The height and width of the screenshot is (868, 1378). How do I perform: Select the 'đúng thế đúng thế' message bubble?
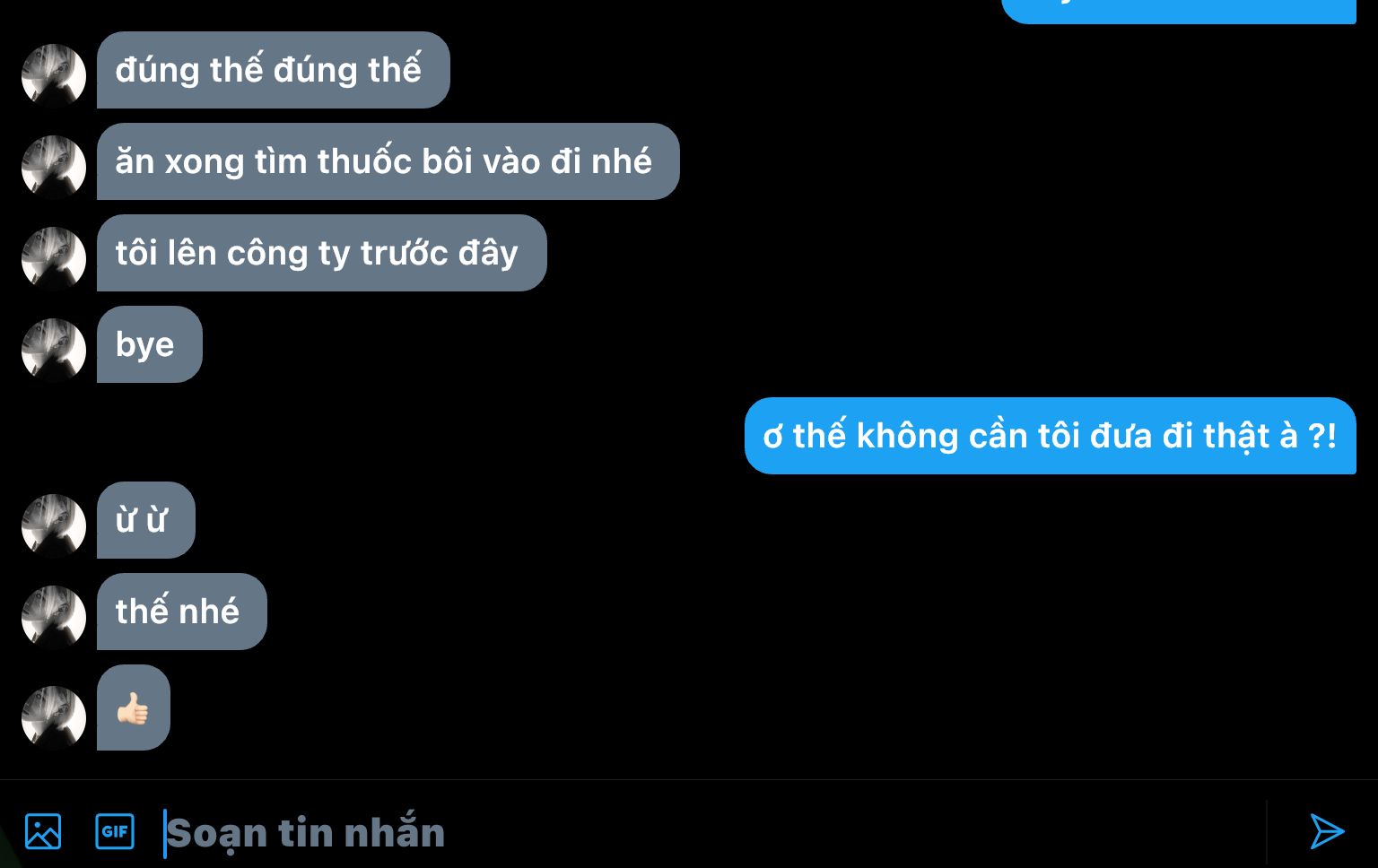point(274,70)
